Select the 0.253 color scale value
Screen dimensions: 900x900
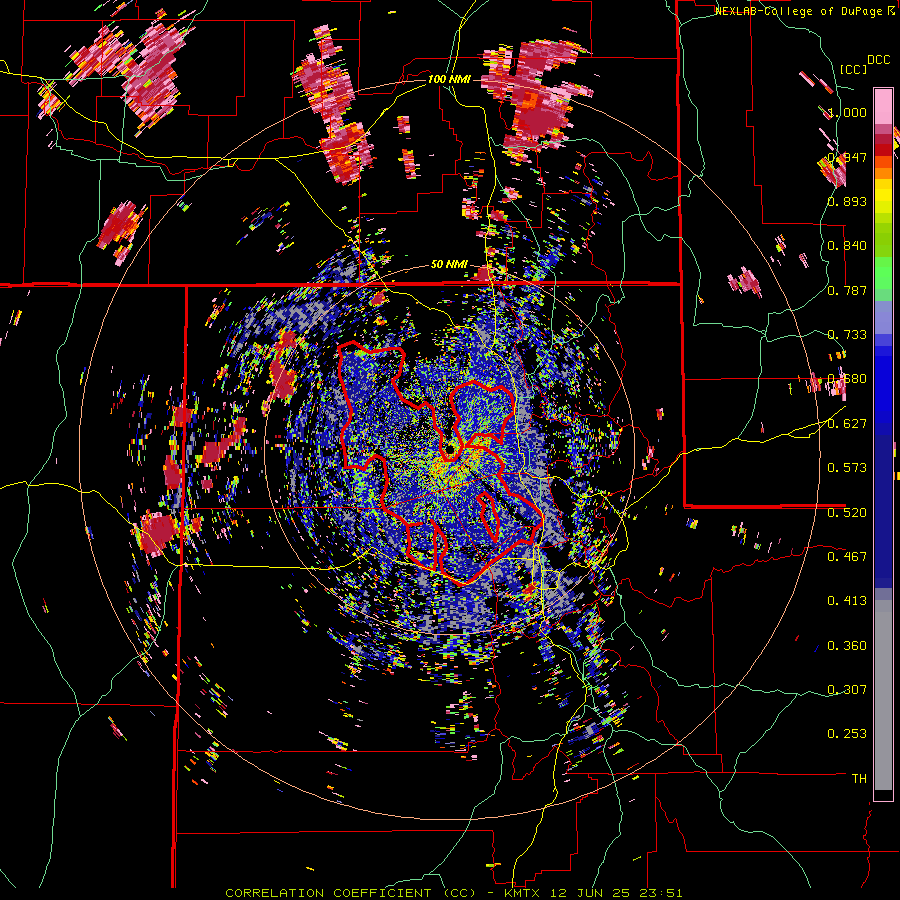point(847,734)
